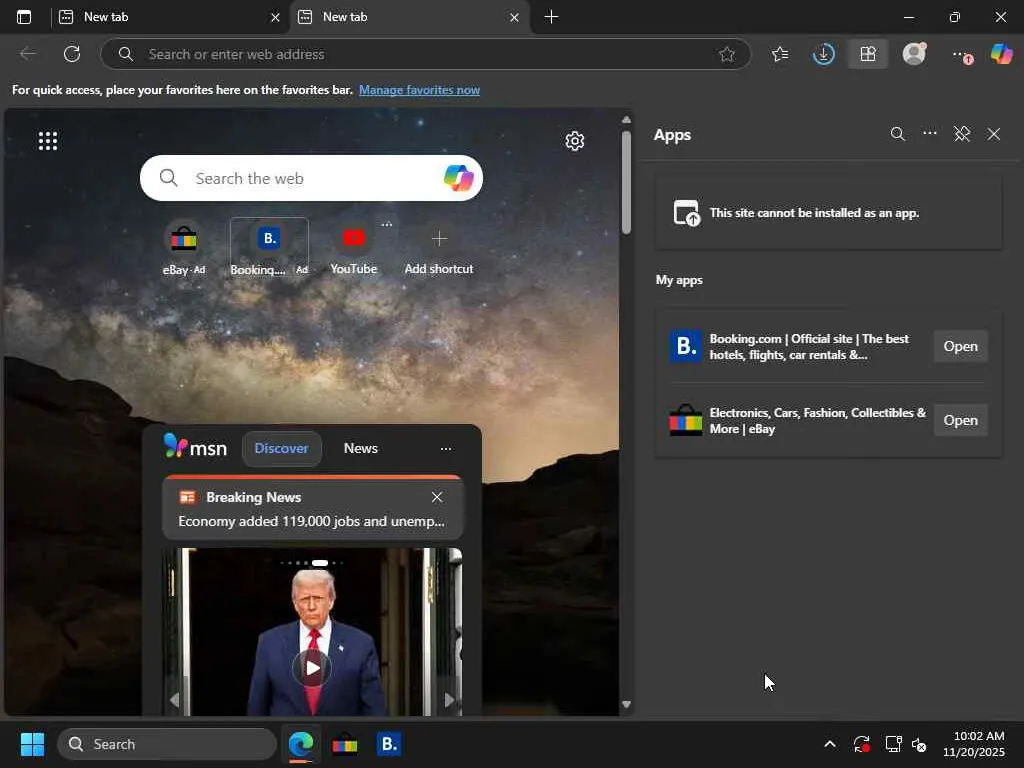Select the Discover tab

(281, 448)
